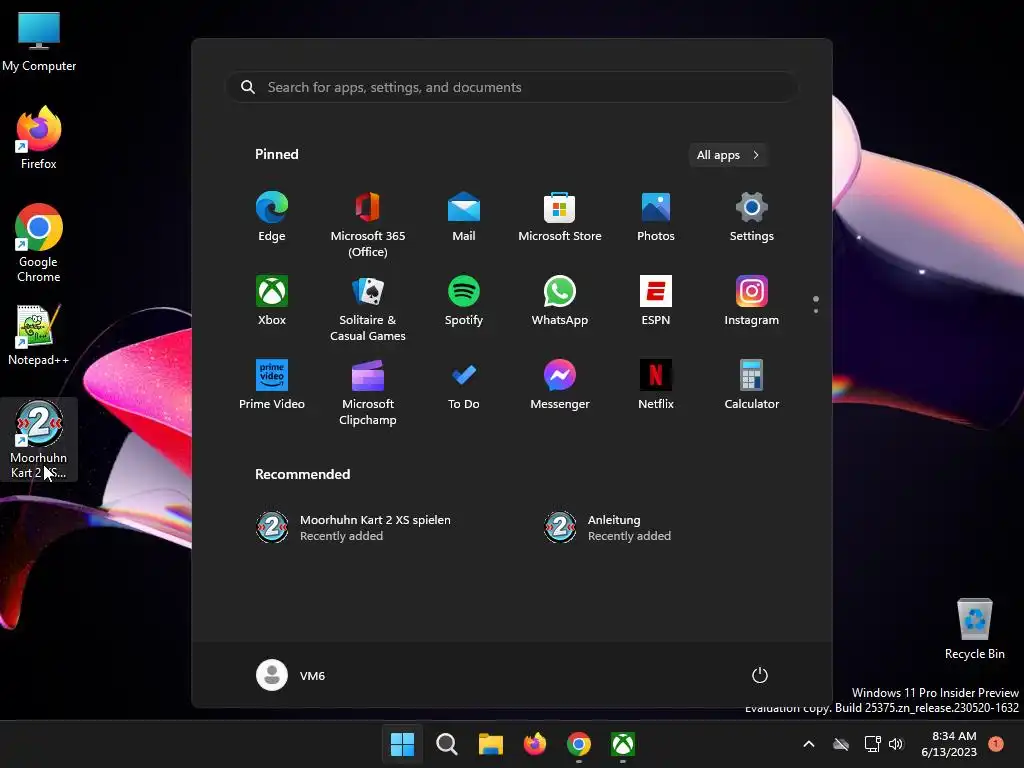This screenshot has width=1024, height=768.
Task: Open the Netflix app
Action: [x=656, y=385]
